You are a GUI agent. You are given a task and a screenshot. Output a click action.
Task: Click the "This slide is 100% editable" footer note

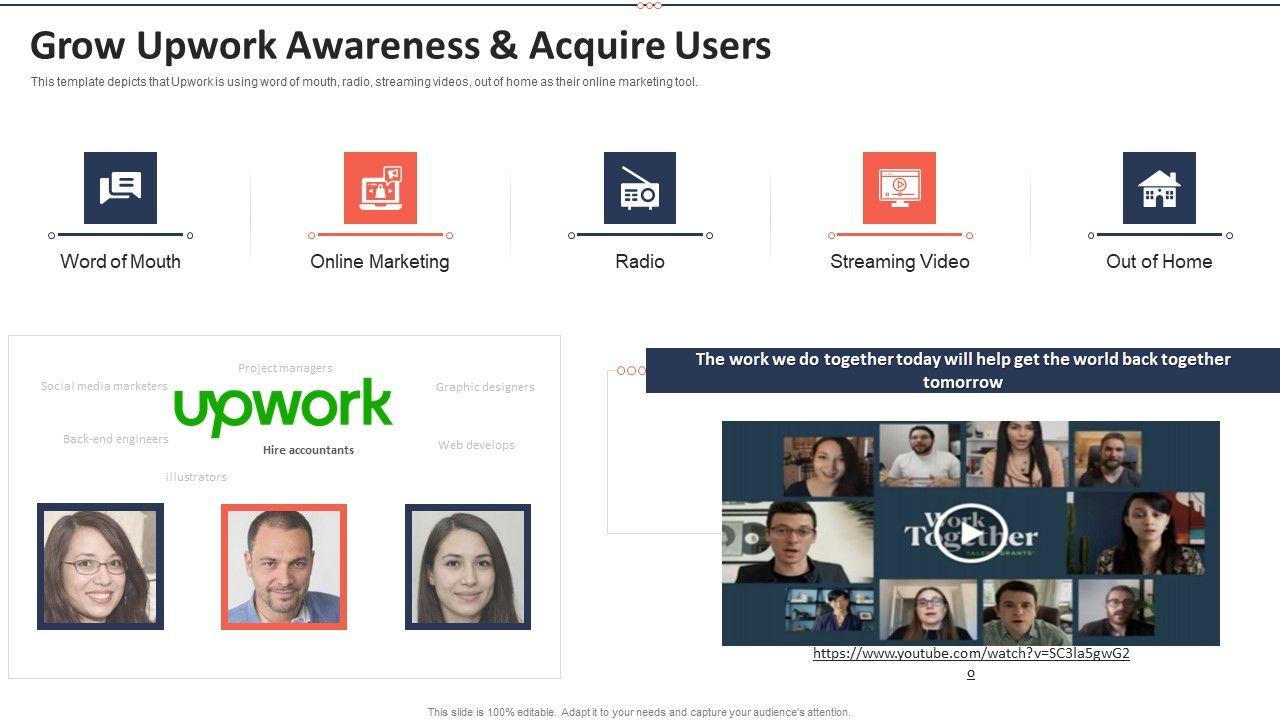tap(639, 712)
